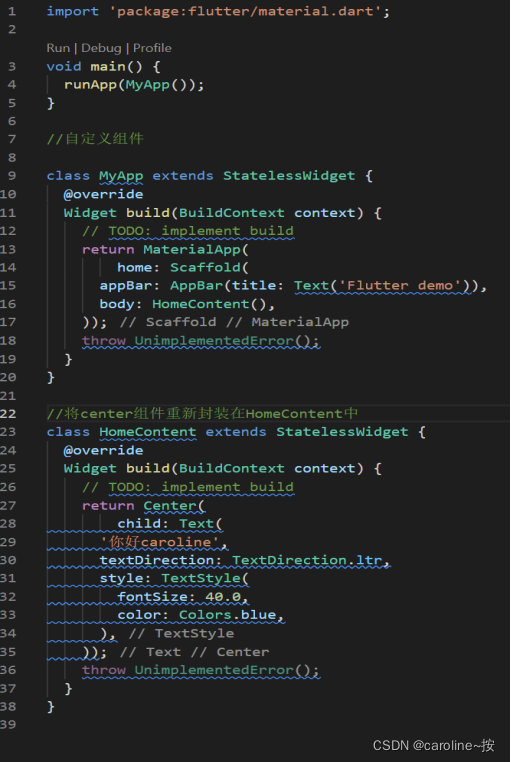Click line number 7 in the gutter
The image size is (511, 762).
[12, 139]
